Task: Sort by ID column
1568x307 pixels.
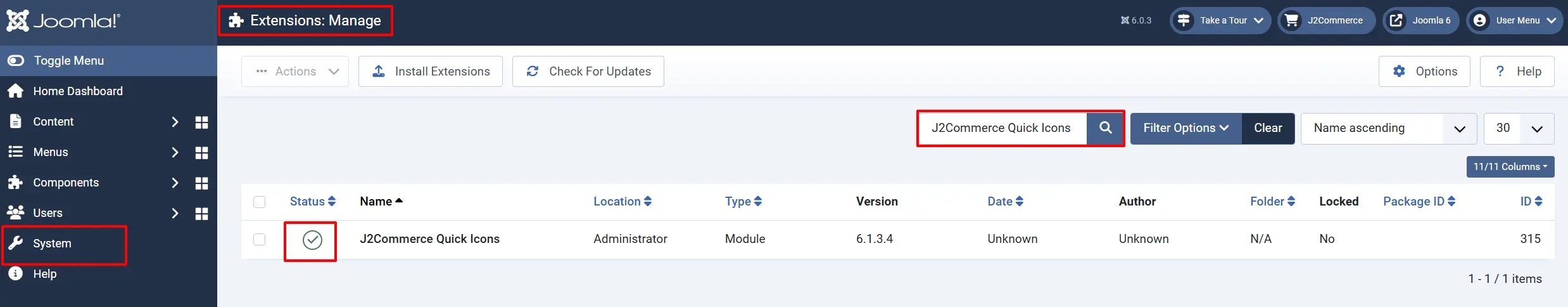Action: point(1531,201)
